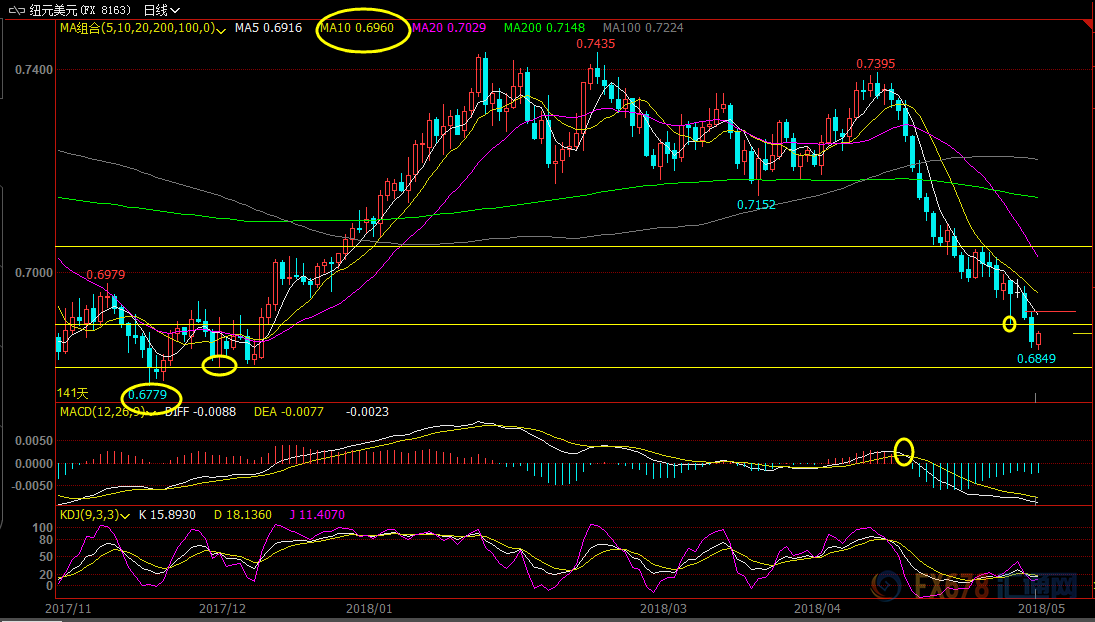Click the DEA -0.0077 value
1095x622 pixels.
pyautogui.click(x=288, y=412)
